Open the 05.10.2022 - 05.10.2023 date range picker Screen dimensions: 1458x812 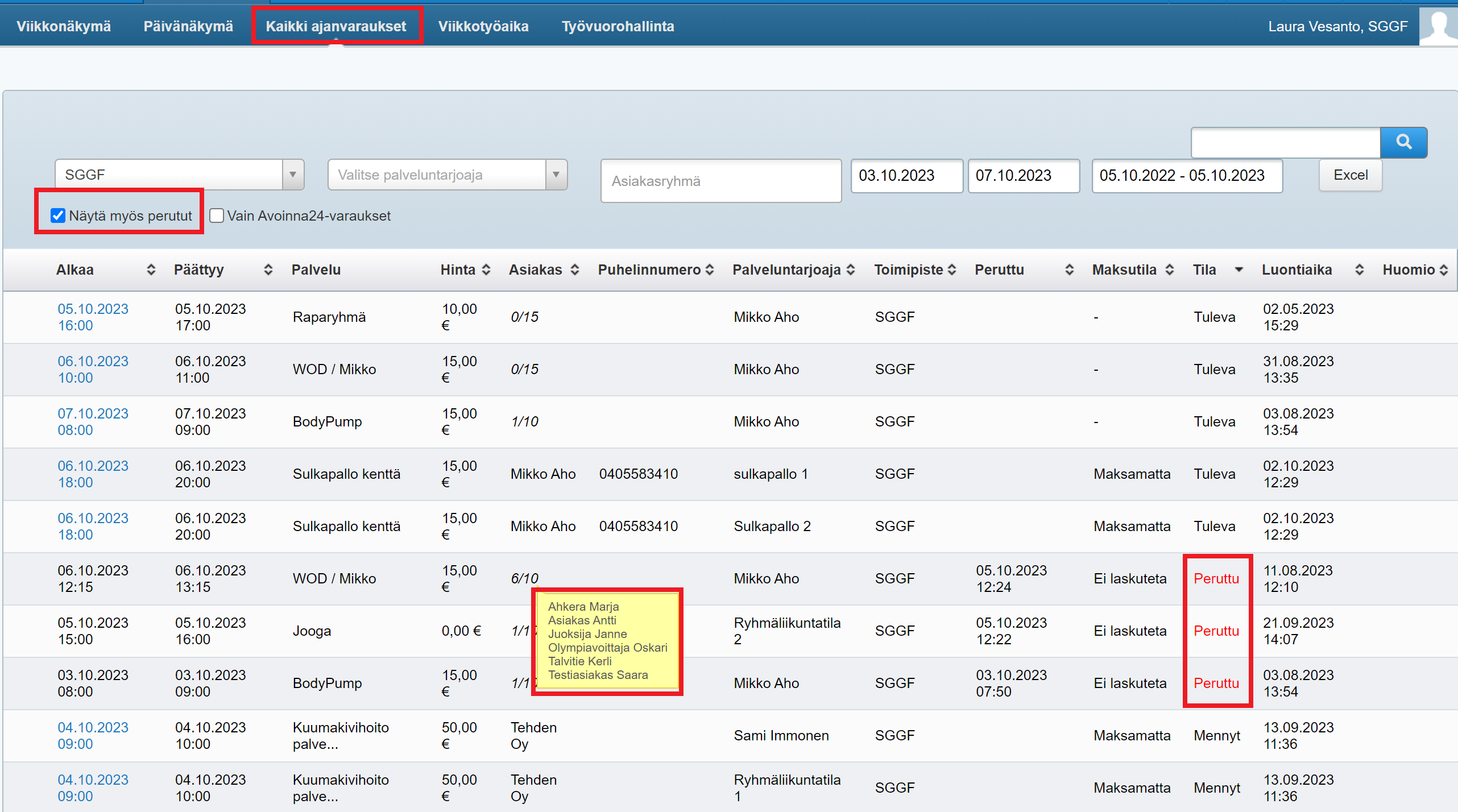[1186, 176]
